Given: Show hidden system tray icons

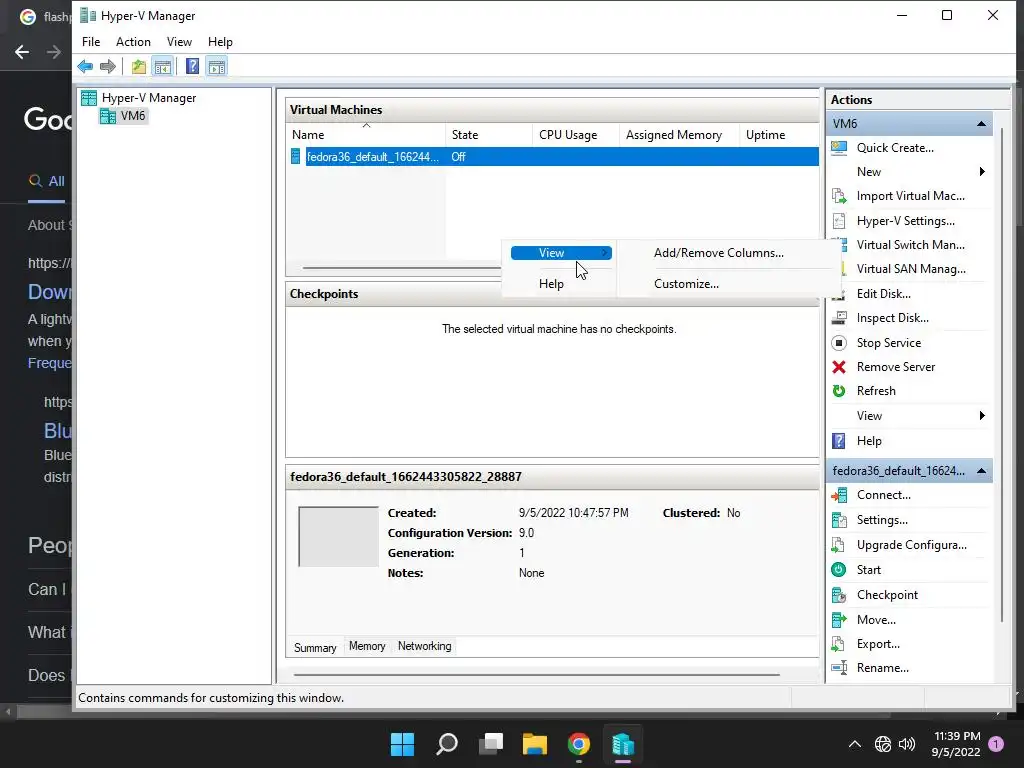Looking at the screenshot, I should (854, 744).
